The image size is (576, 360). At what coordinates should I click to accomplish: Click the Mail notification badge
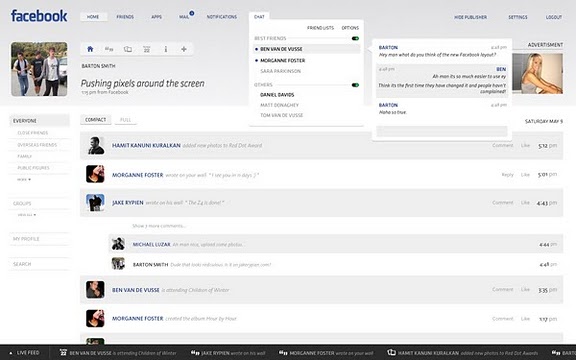(192, 13)
